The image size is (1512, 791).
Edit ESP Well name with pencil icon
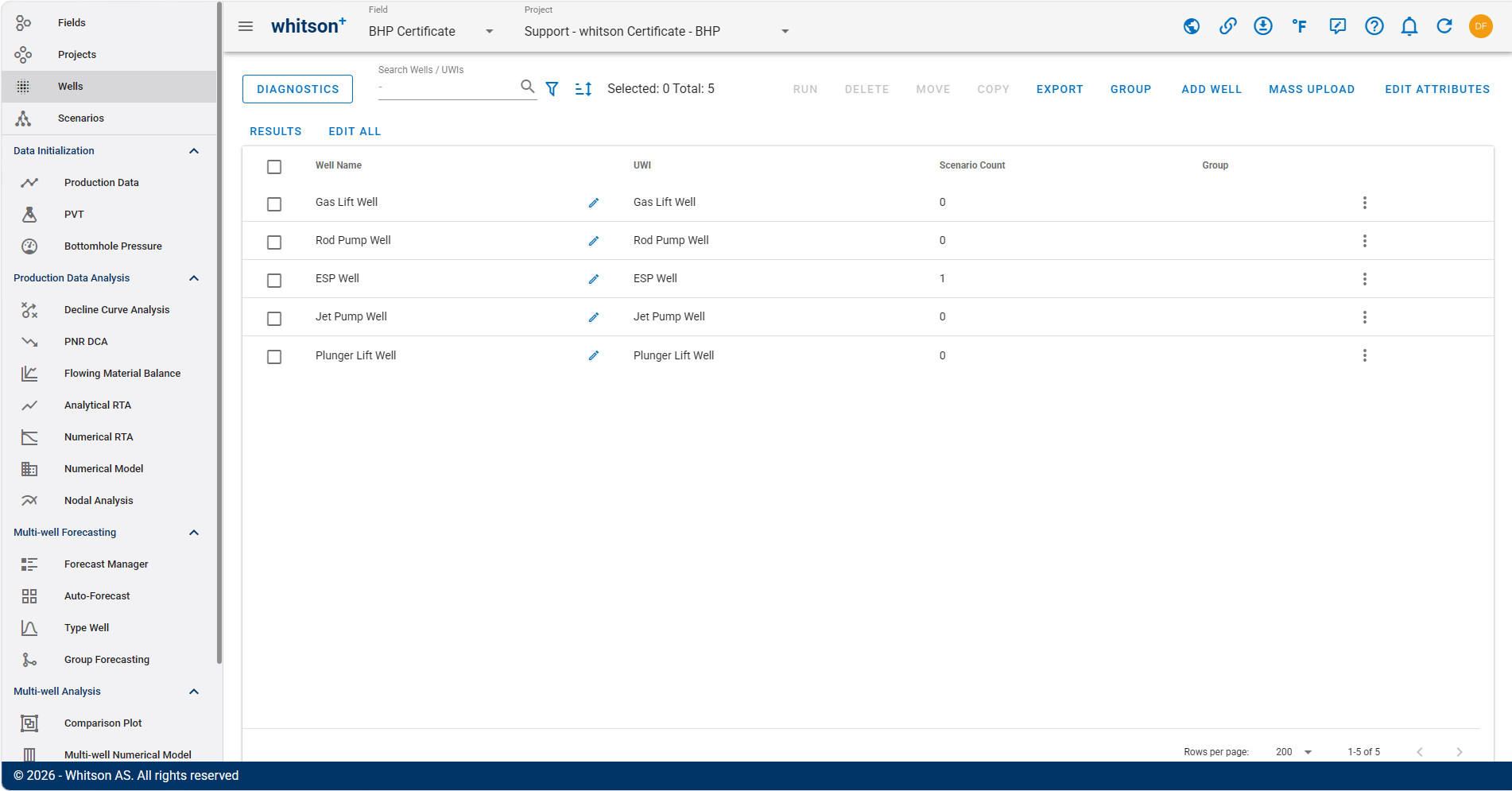pos(593,279)
